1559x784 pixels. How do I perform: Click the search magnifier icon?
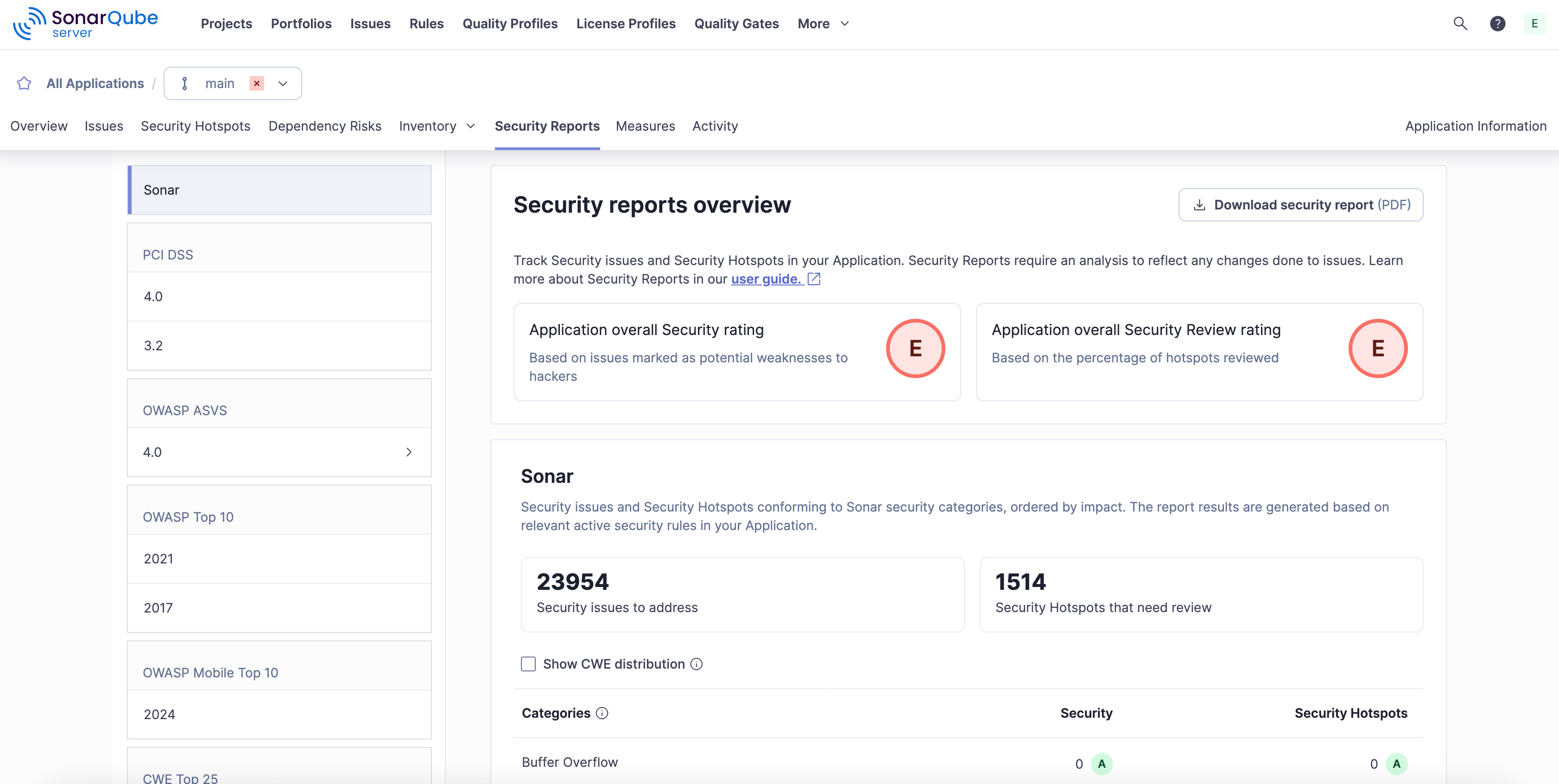(1460, 24)
